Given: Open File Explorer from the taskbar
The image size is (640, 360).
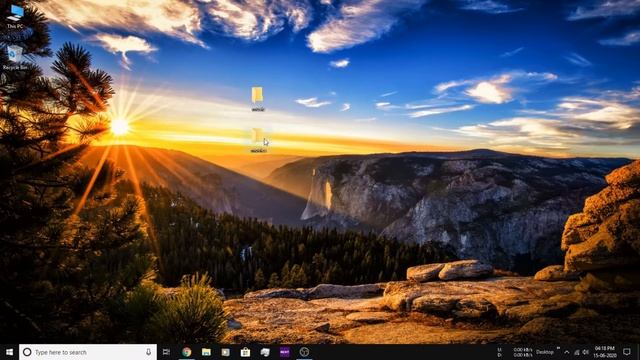Looking at the screenshot, I should tap(206, 352).
